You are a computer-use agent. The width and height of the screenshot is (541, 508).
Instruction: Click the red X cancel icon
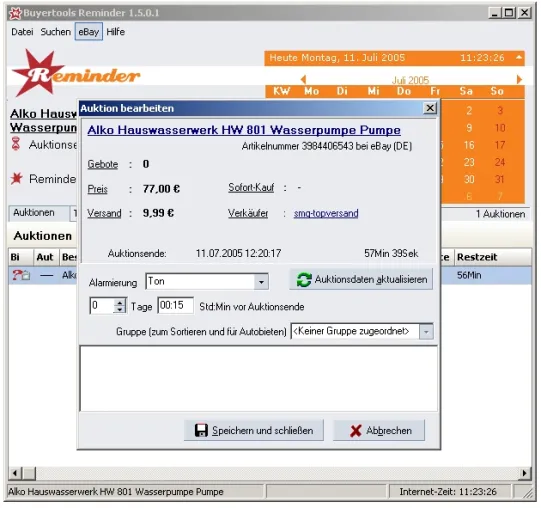click(356, 431)
